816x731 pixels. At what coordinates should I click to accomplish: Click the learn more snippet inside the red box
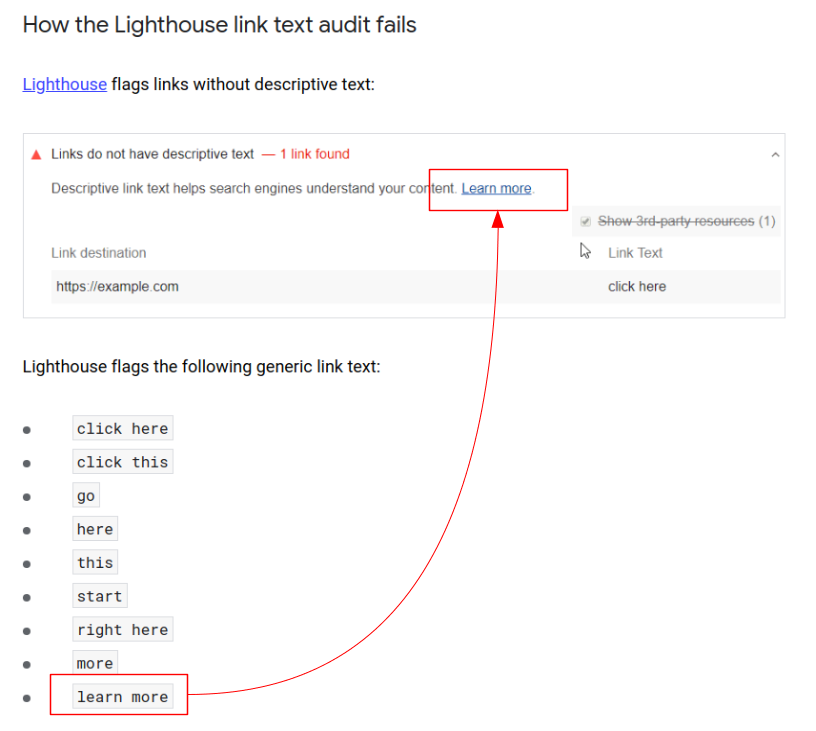[122, 696]
